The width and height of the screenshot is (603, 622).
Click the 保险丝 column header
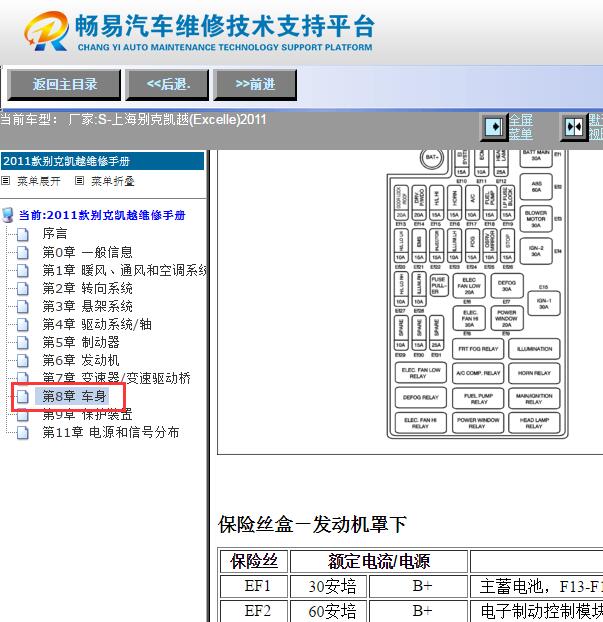click(x=254, y=561)
